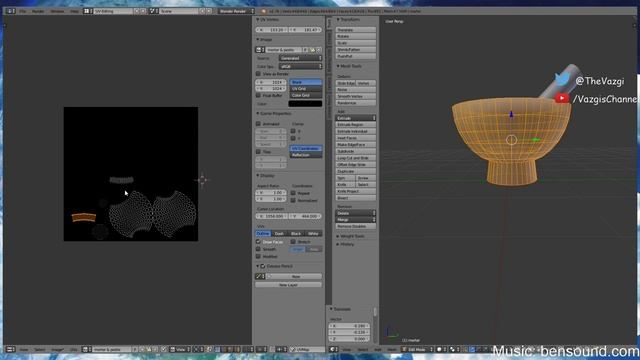640x360 pixels.
Task: Open the Window menu in top bar
Action: [57, 11]
